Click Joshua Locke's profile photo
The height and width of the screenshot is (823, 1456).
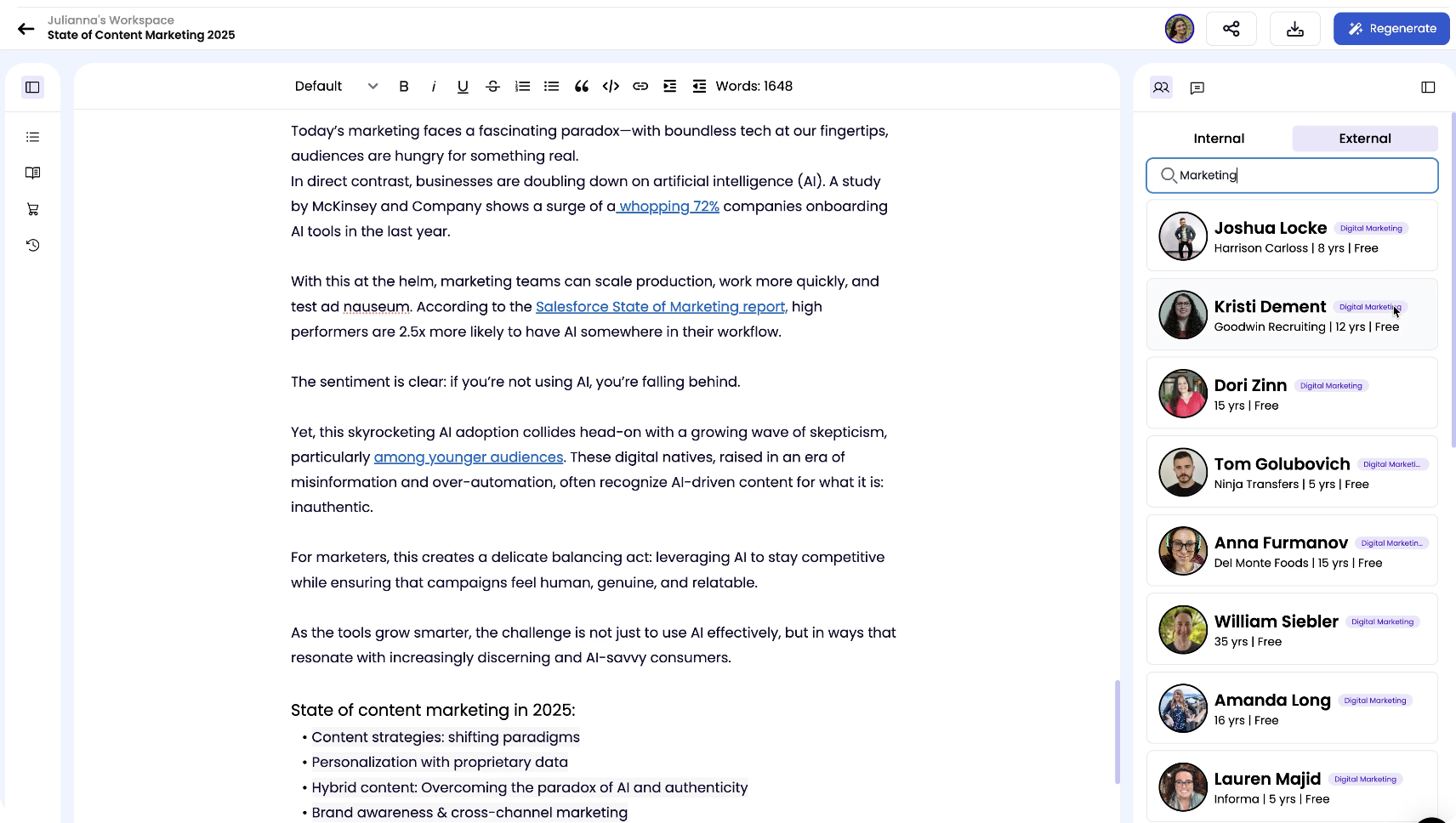point(1183,236)
